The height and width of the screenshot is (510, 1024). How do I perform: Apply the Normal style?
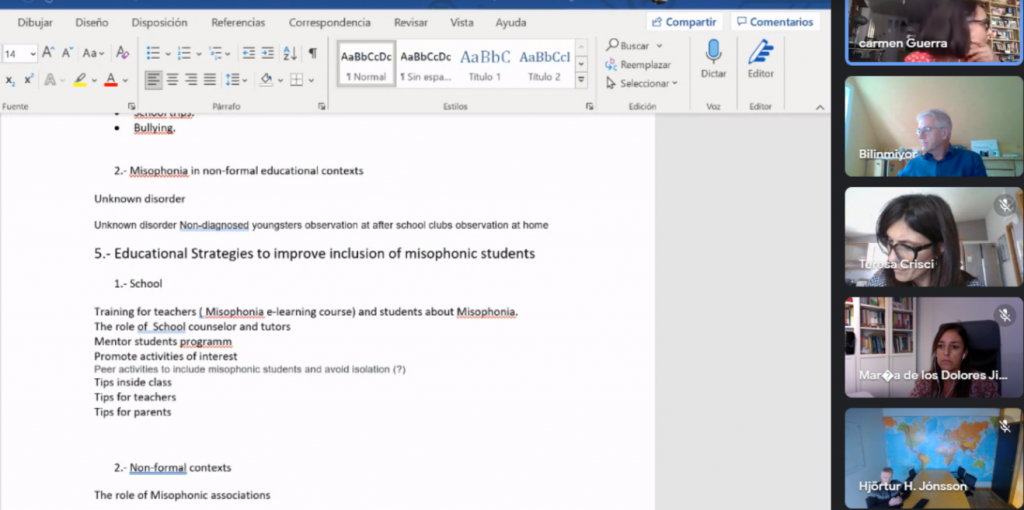(x=366, y=64)
